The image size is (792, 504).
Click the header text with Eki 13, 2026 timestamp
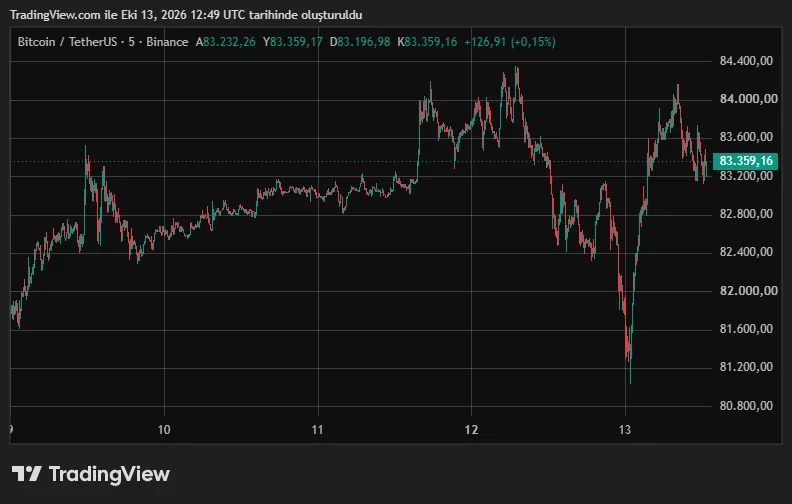pos(186,15)
